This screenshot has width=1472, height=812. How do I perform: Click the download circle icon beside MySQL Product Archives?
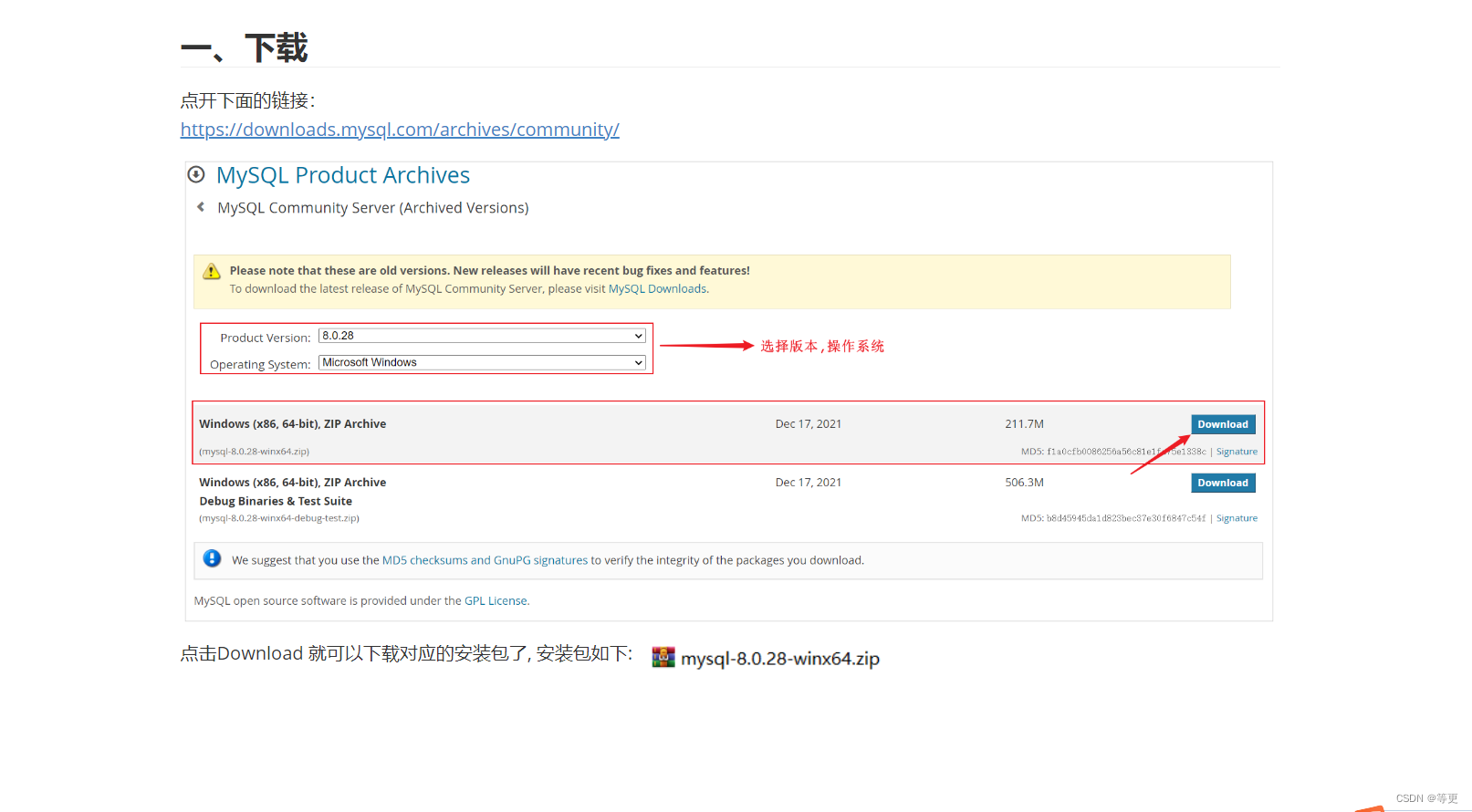pos(196,174)
